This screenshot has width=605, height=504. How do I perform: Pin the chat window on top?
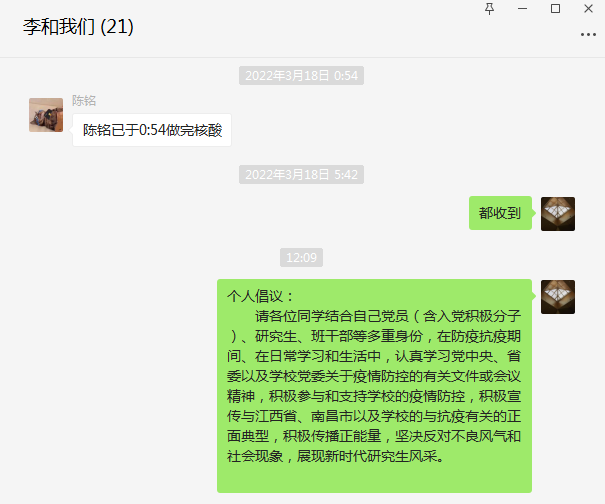pos(489,8)
